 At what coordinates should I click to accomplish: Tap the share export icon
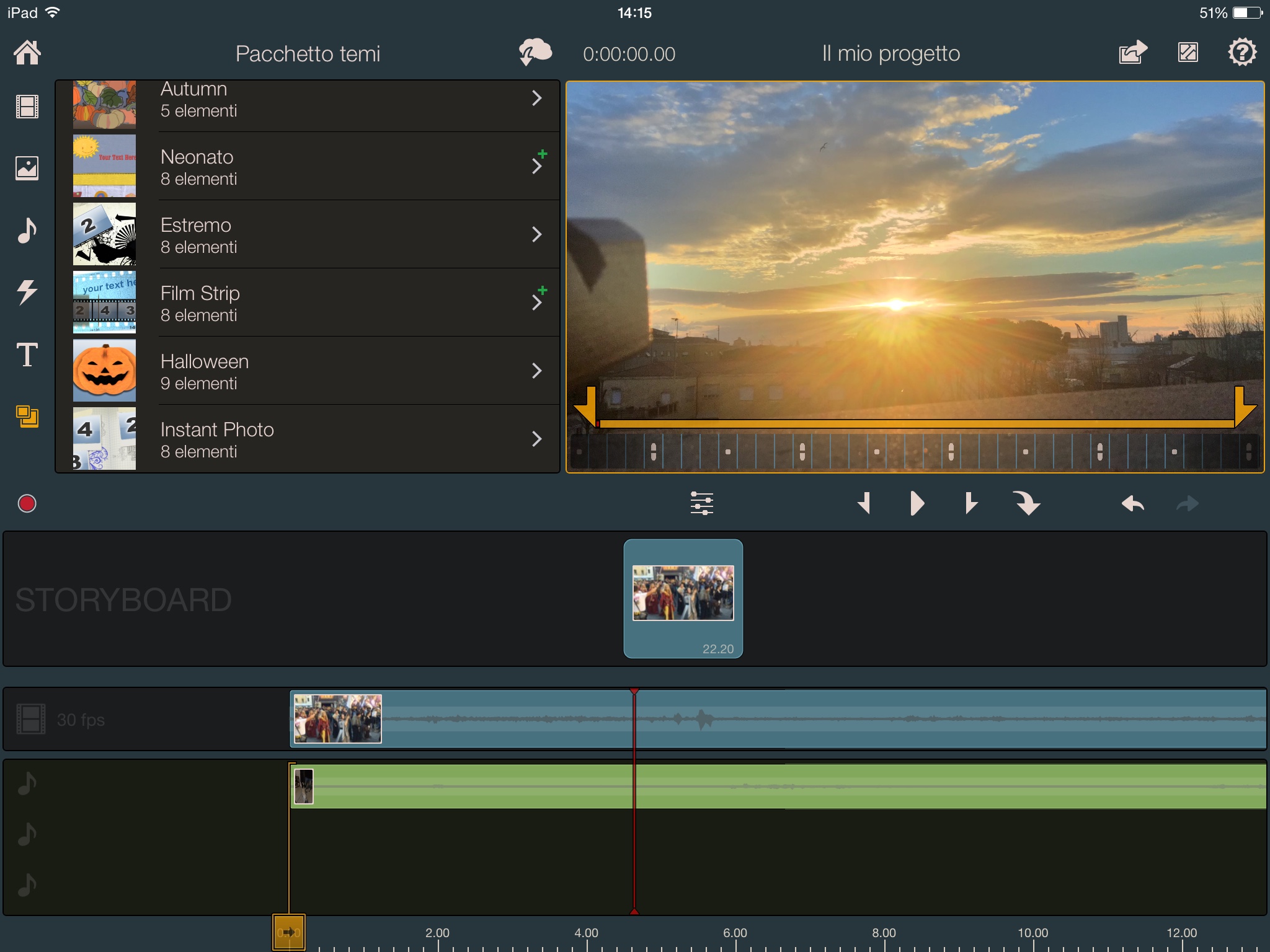click(1133, 53)
